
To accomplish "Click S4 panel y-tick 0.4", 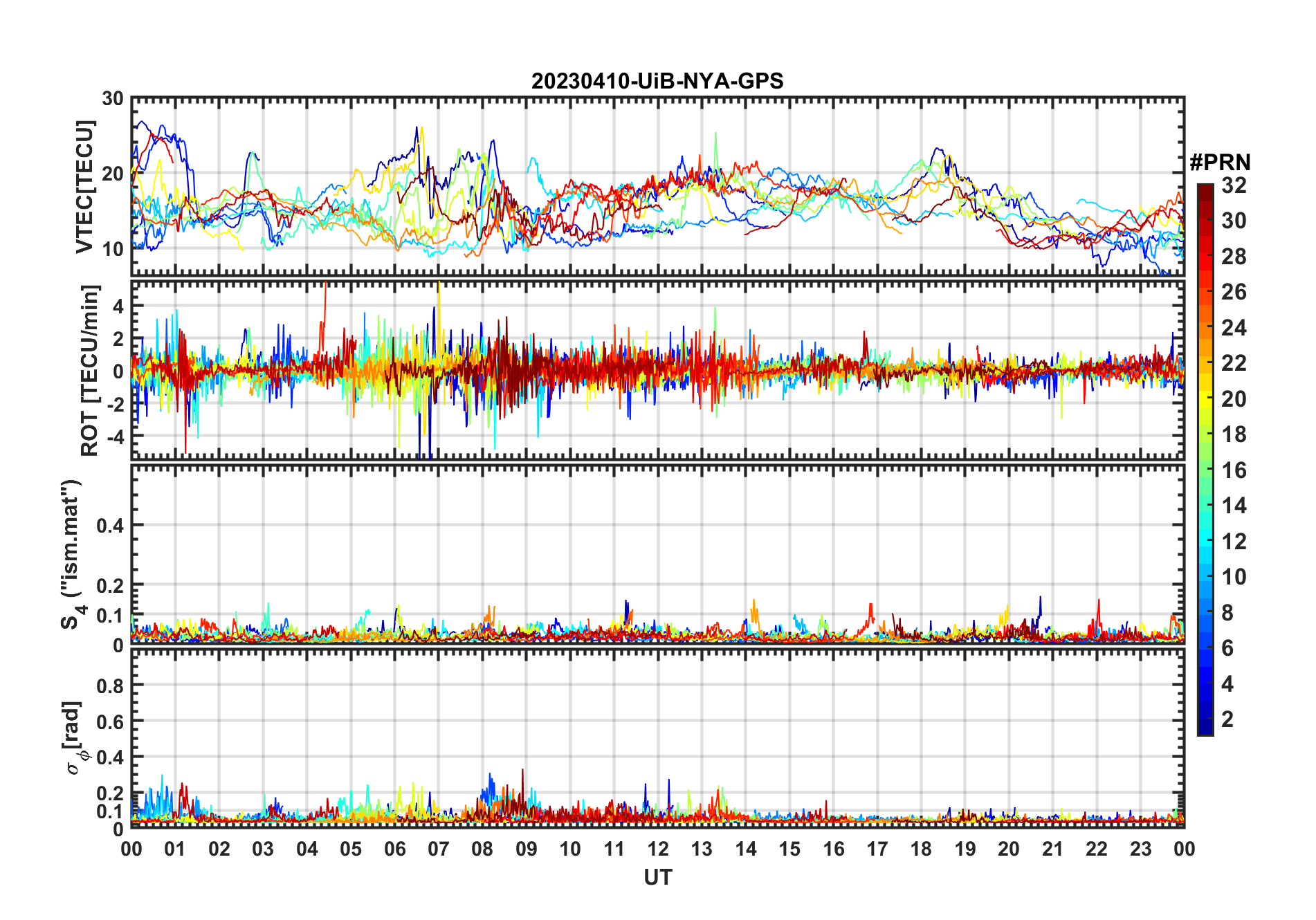I will (111, 526).
